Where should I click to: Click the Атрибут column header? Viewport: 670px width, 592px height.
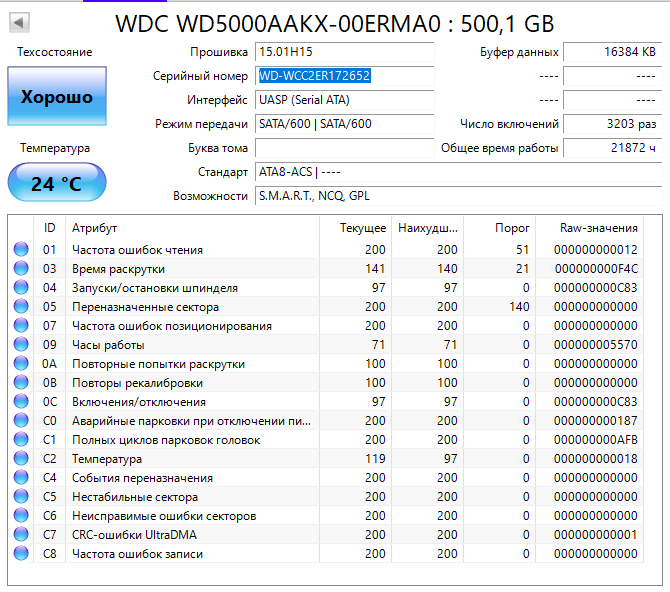(192, 228)
